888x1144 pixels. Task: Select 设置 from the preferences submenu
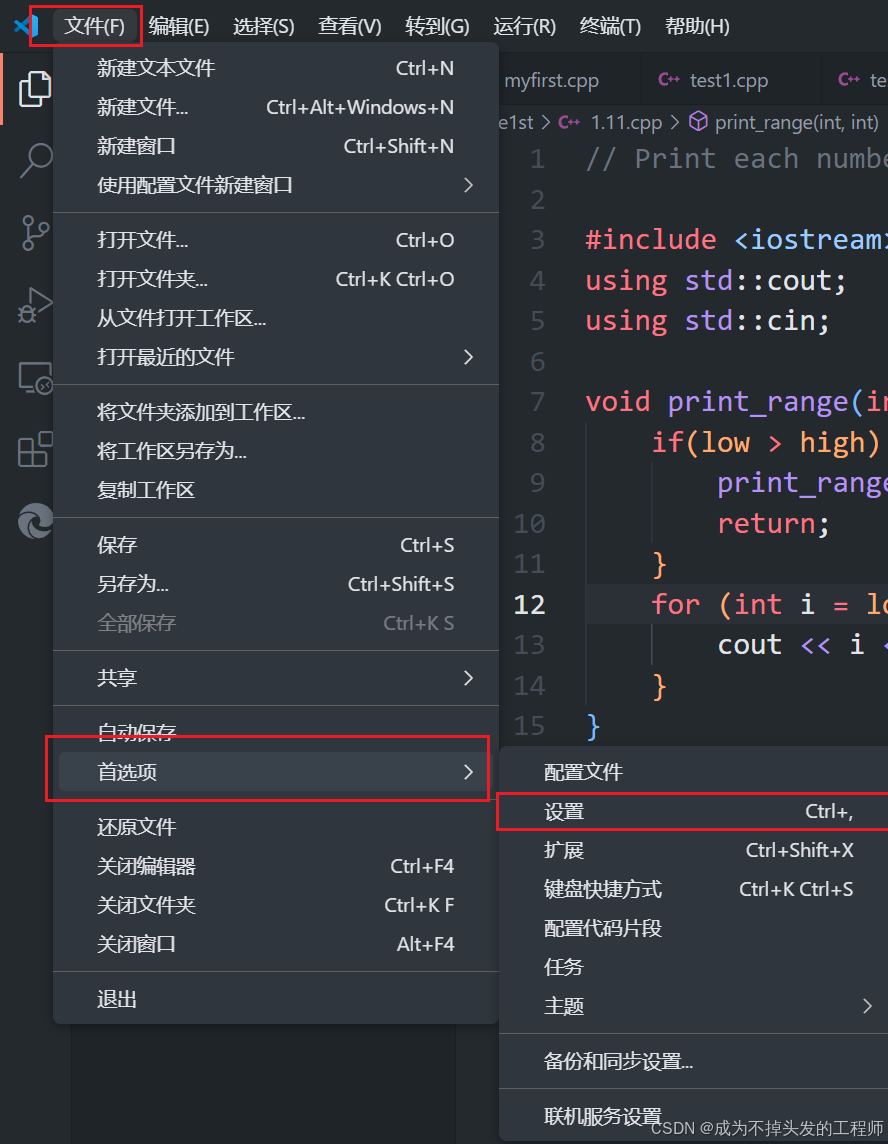[x=564, y=811]
